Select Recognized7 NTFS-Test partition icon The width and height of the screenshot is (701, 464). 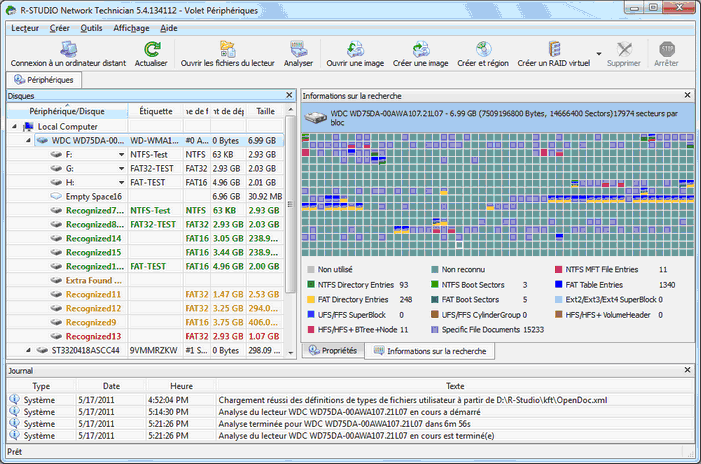(x=56, y=210)
